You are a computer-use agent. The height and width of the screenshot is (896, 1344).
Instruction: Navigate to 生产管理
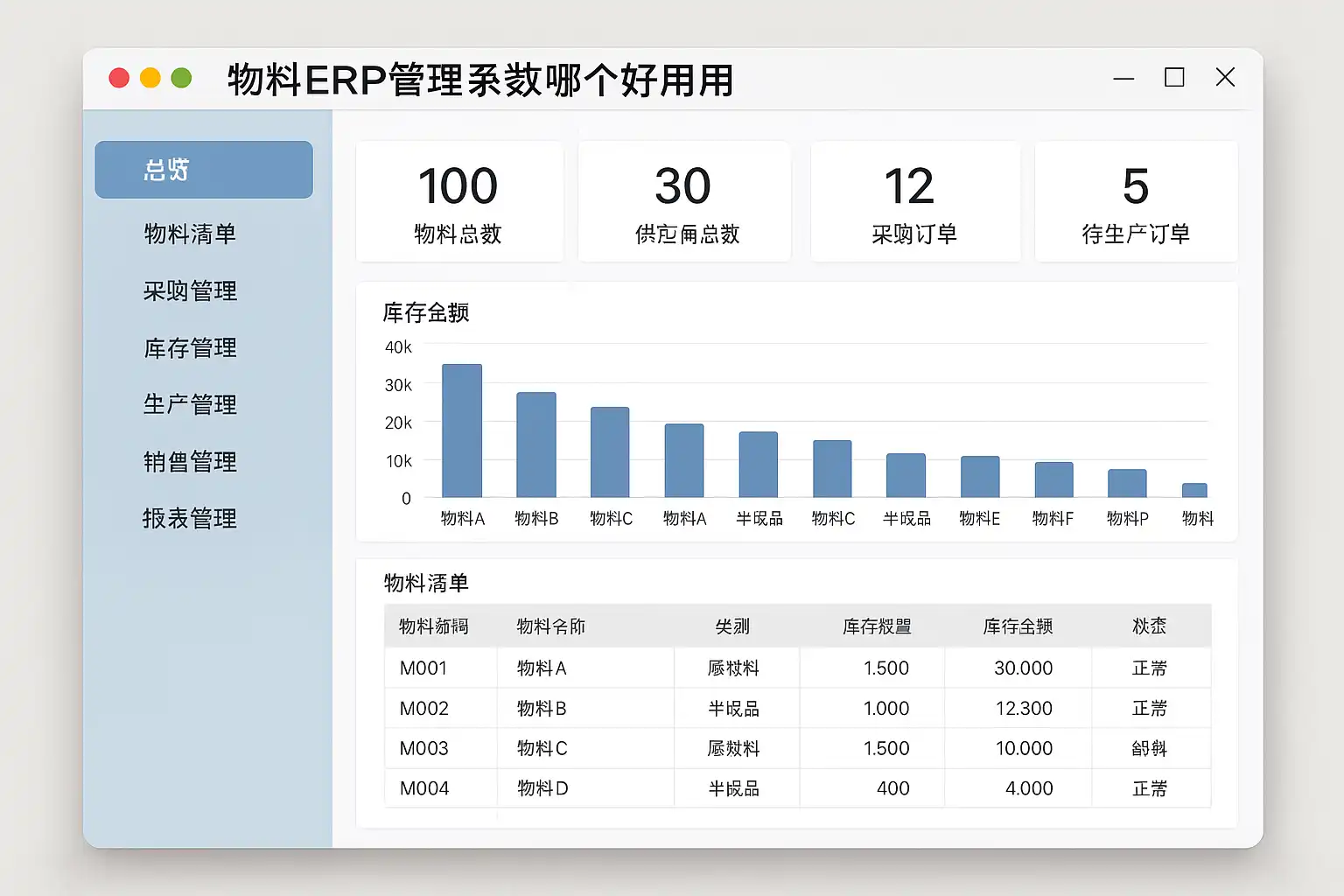coord(190,405)
